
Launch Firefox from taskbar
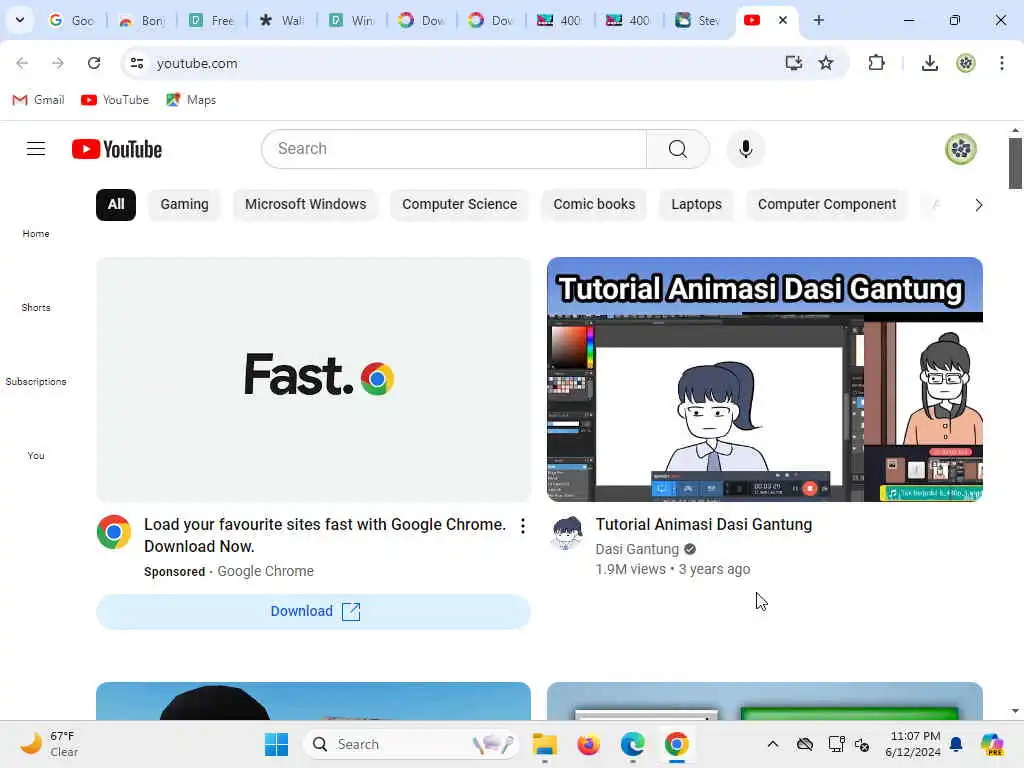588,744
